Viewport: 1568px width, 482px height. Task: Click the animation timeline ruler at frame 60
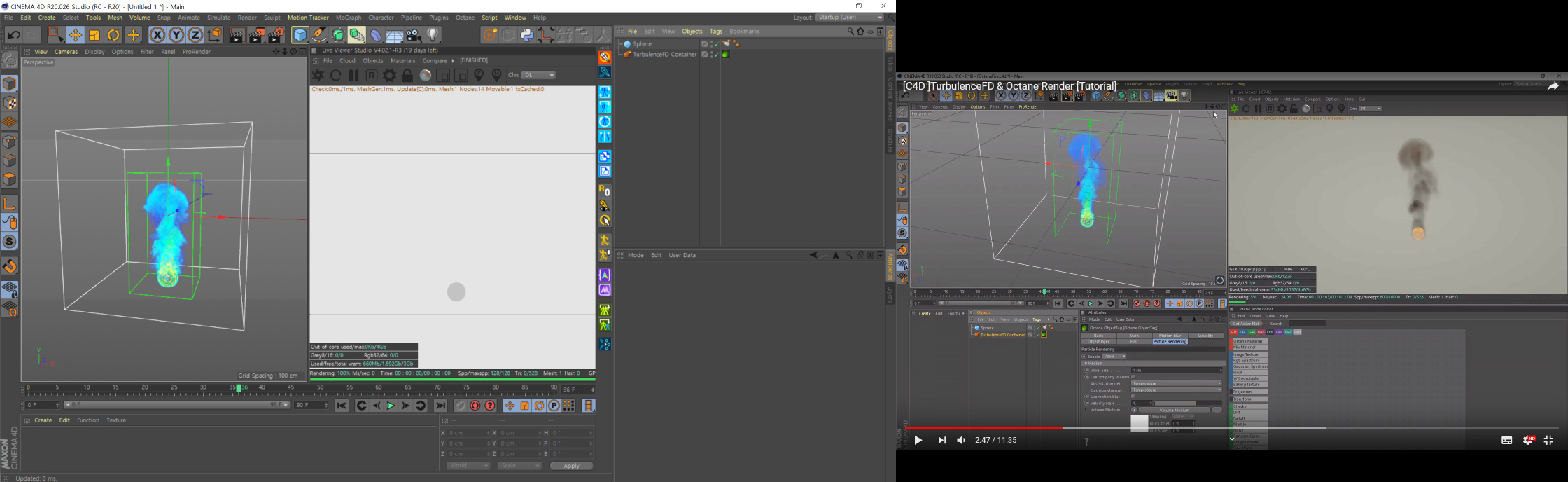coord(379,387)
